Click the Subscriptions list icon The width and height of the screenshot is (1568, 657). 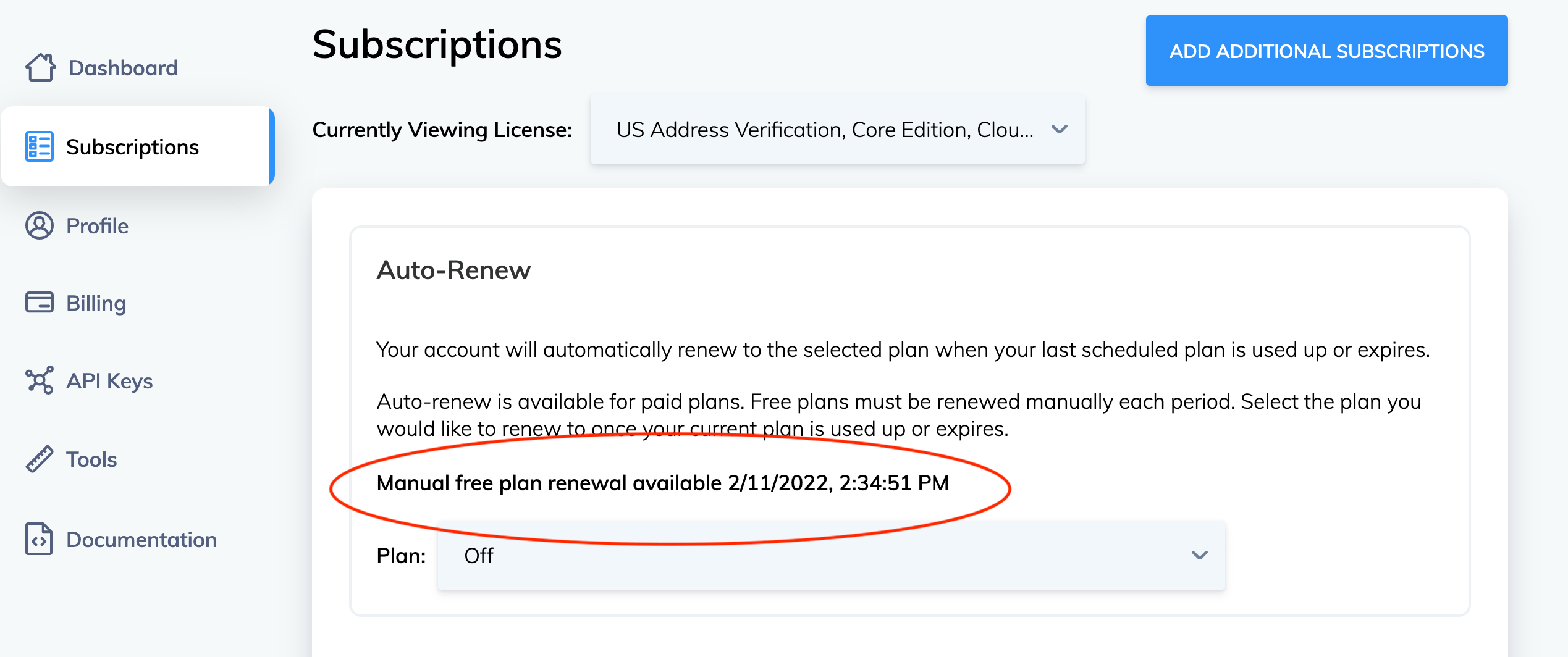click(x=40, y=146)
